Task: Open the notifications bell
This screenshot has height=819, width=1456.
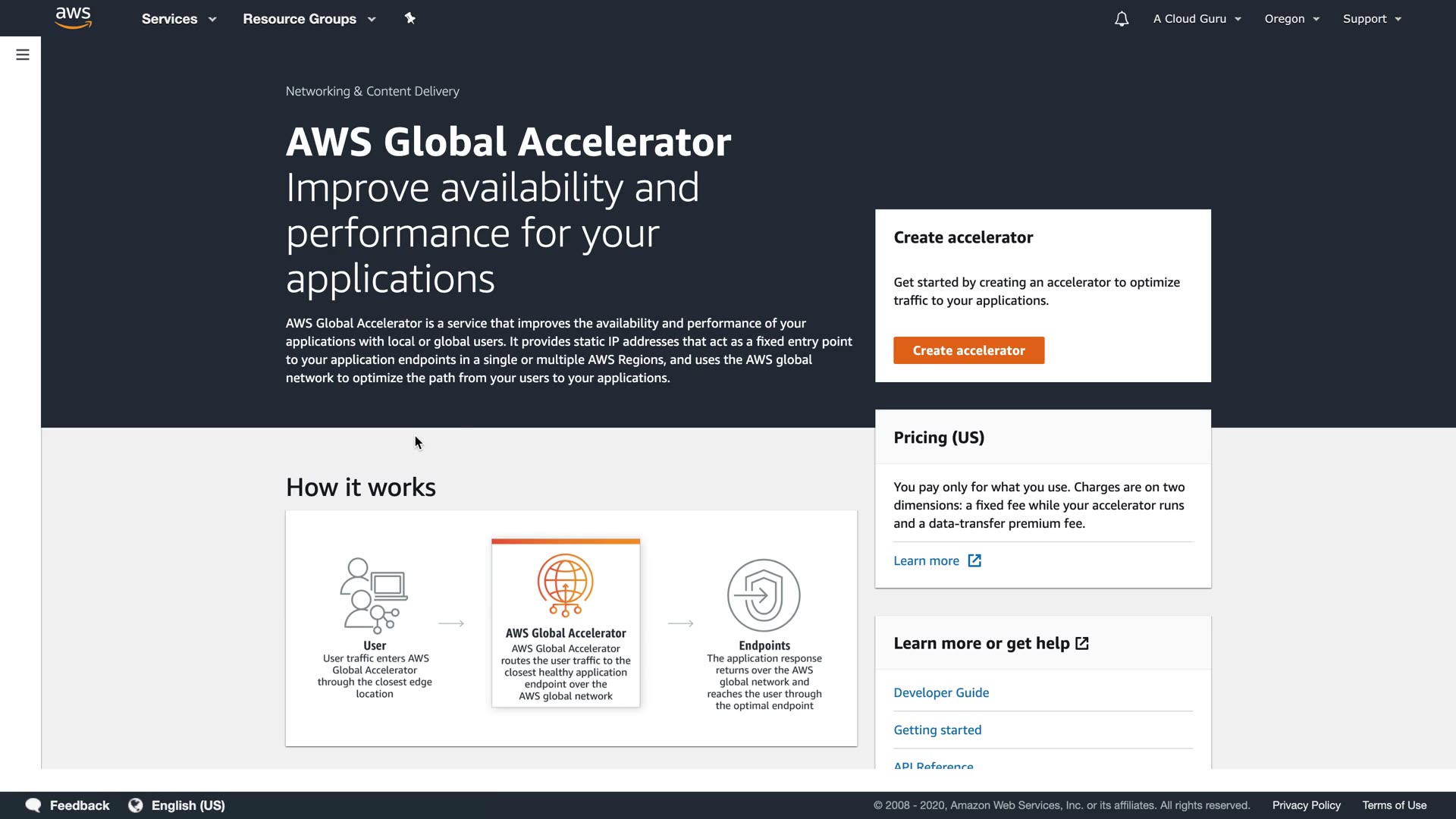Action: (x=1122, y=19)
